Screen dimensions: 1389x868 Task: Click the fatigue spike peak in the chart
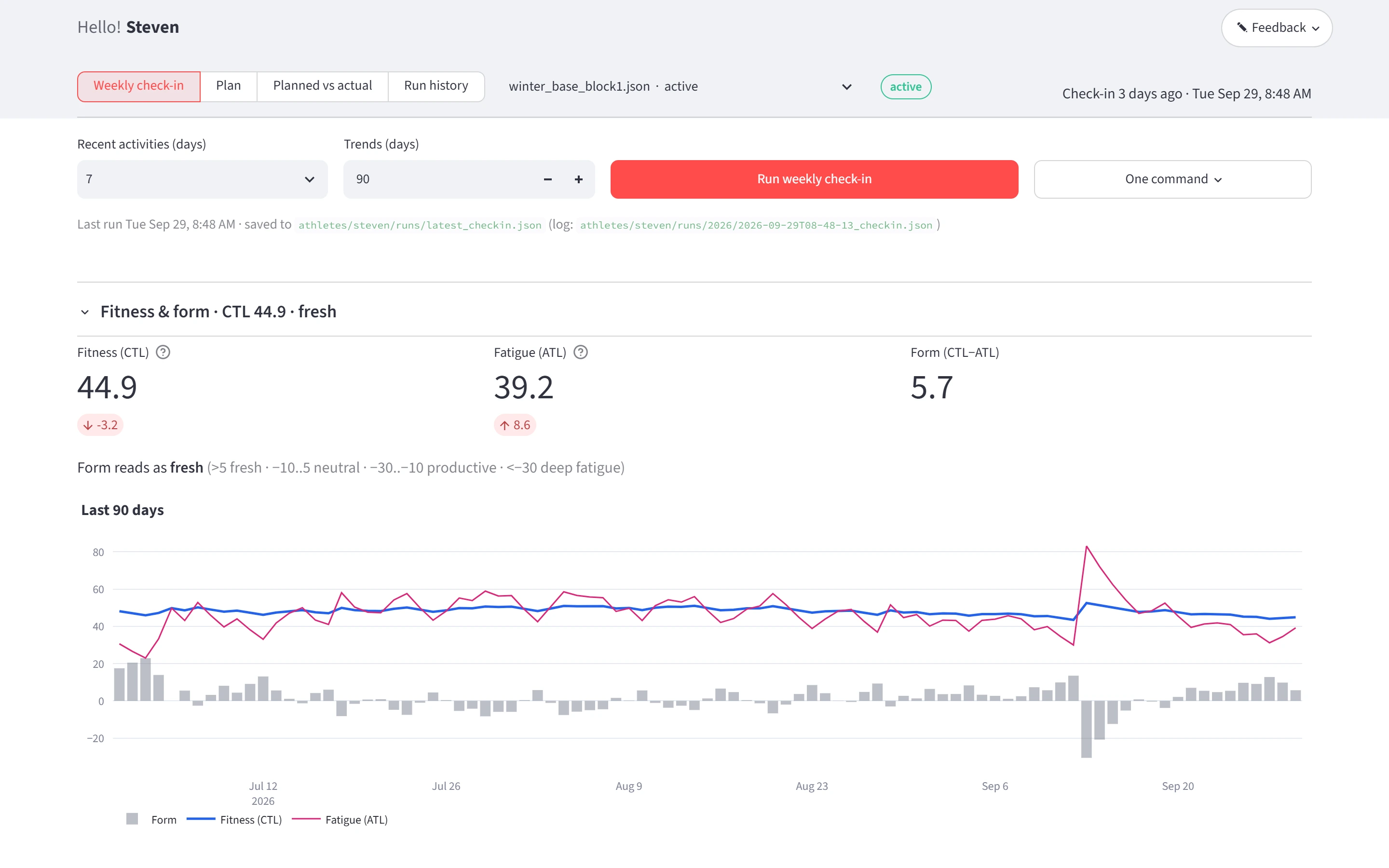pos(1087,546)
